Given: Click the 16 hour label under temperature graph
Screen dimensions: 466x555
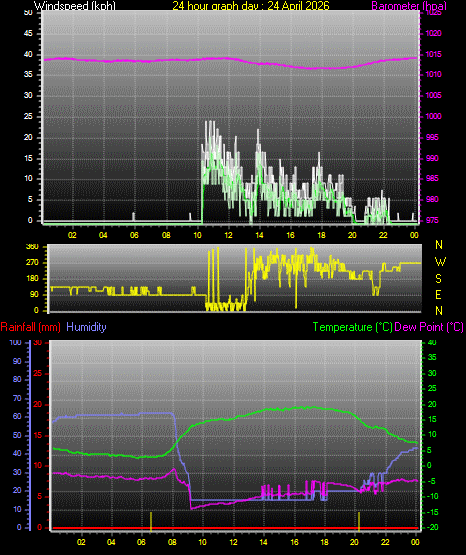Looking at the screenshot, I should 294,542.
